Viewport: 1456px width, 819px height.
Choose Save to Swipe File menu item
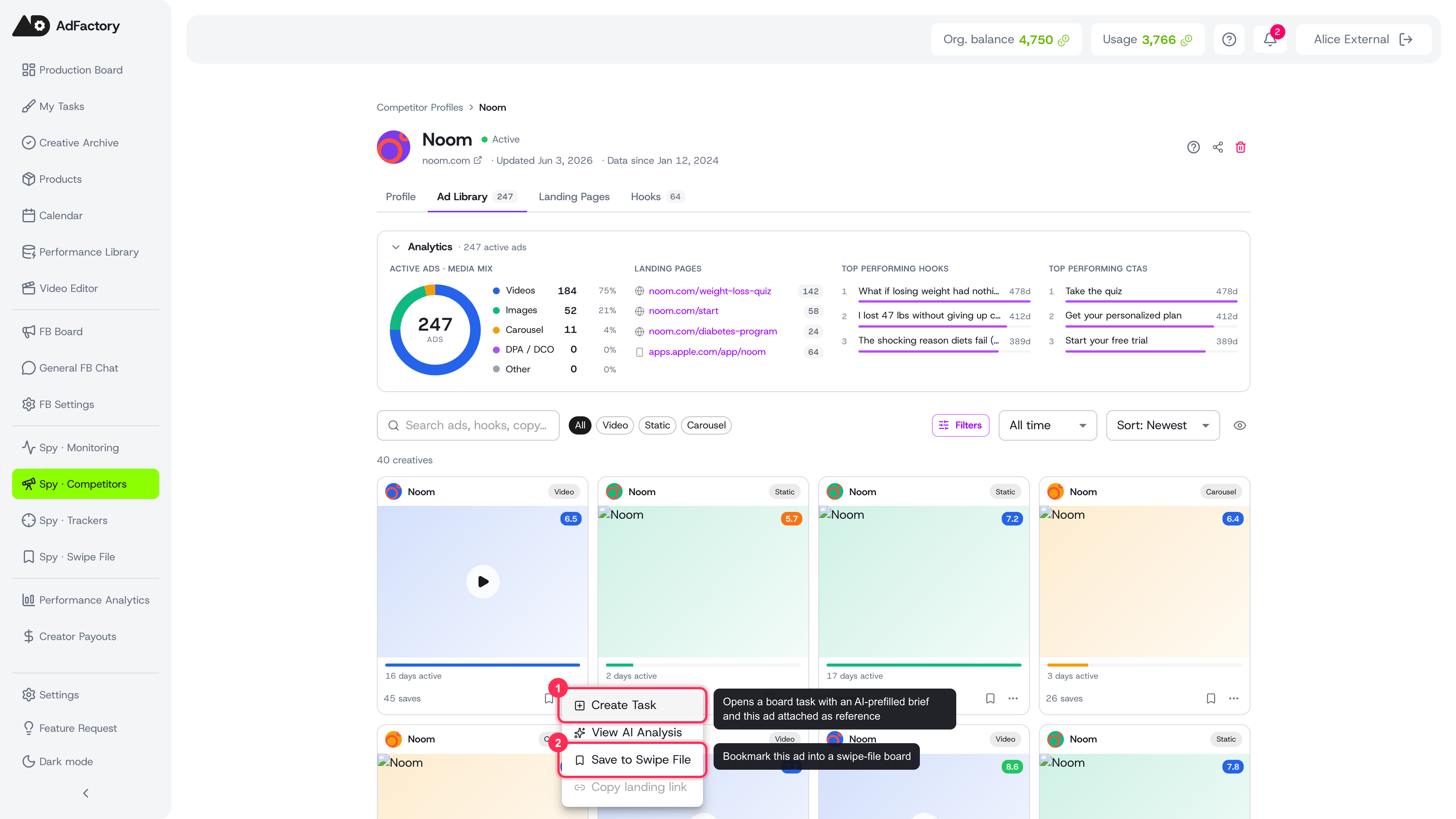632,760
